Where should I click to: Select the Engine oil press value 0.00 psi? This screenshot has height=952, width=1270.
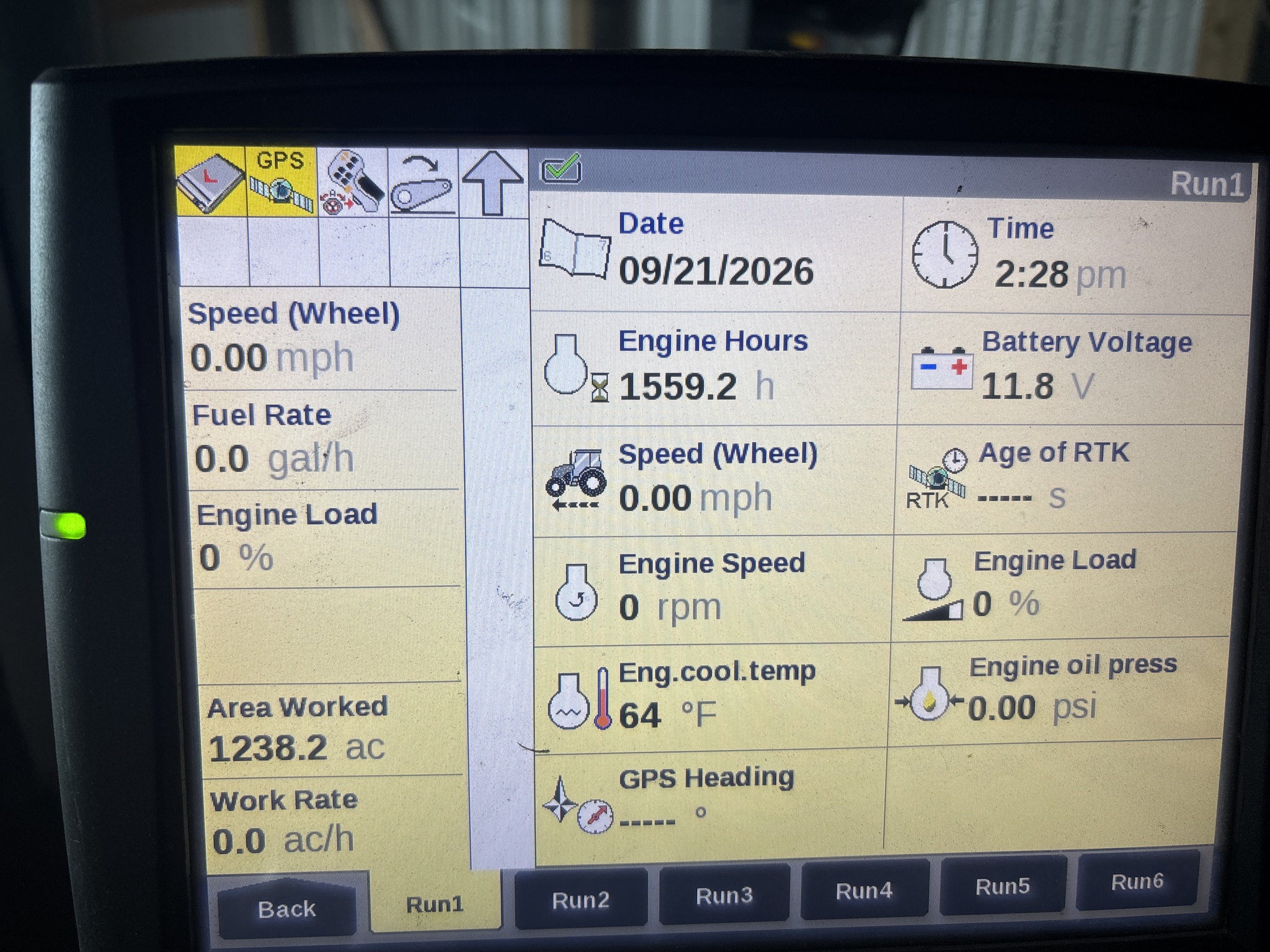(1032, 707)
